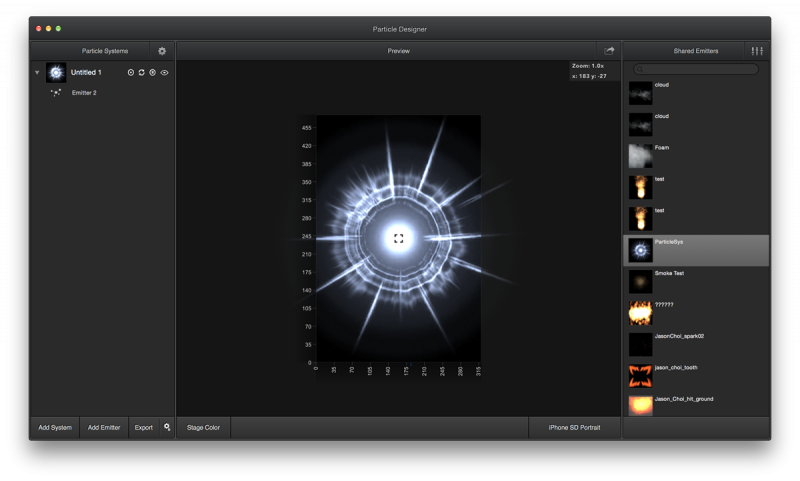This screenshot has width=800, height=481.
Task: Open the iPhone SD Portrait device dropdown
Action: [574, 428]
